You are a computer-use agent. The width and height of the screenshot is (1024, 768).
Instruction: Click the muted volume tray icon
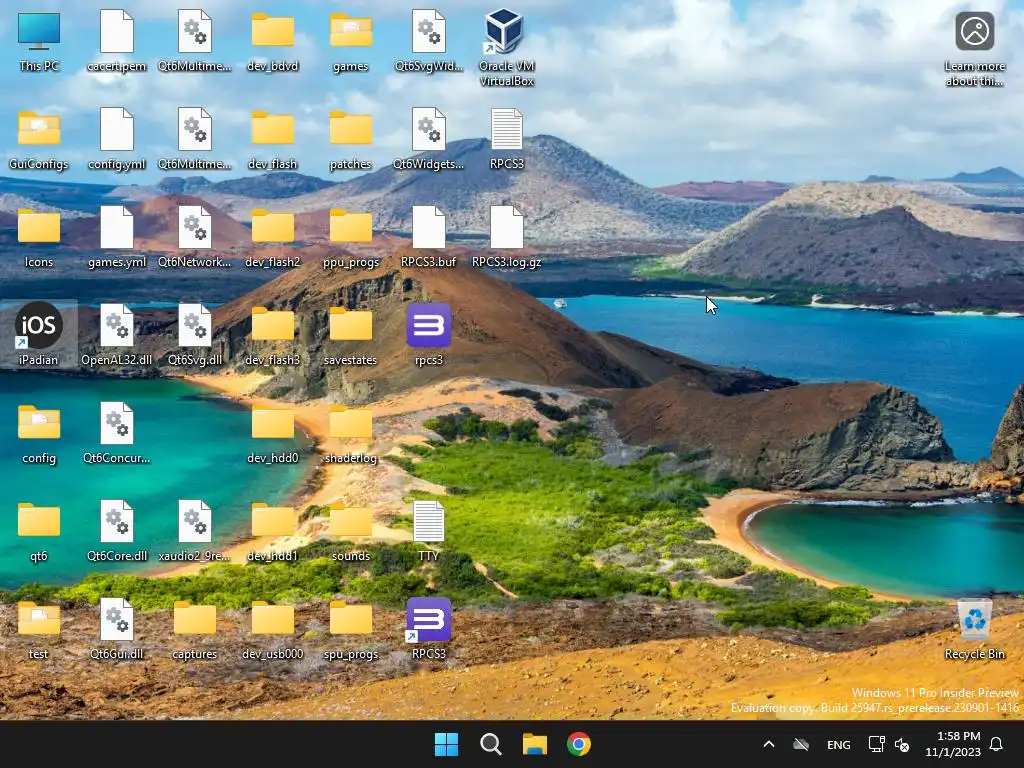[902, 744]
